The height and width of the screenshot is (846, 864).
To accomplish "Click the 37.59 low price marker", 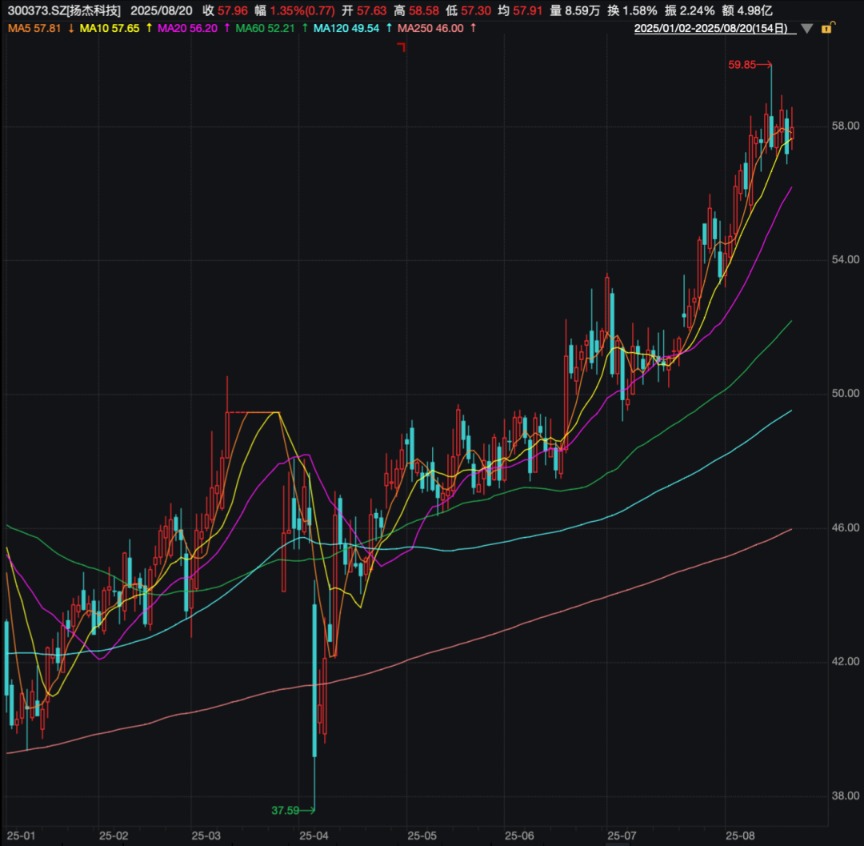I will [286, 810].
